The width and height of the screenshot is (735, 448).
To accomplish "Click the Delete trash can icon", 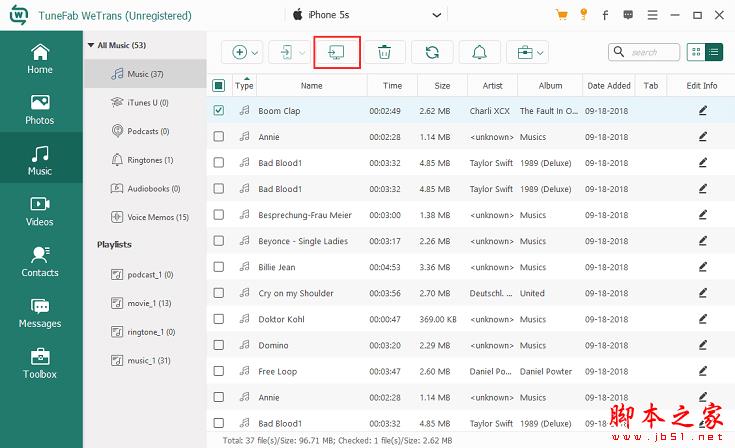I will (x=384, y=52).
